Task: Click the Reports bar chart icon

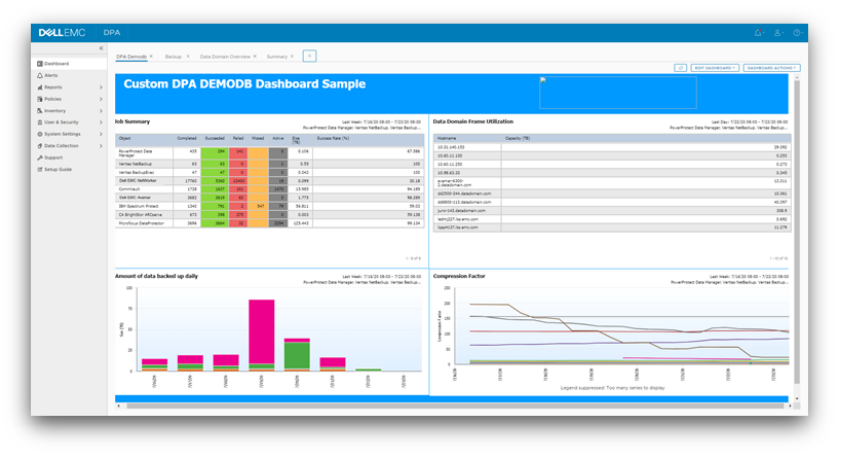Action: pos(40,87)
